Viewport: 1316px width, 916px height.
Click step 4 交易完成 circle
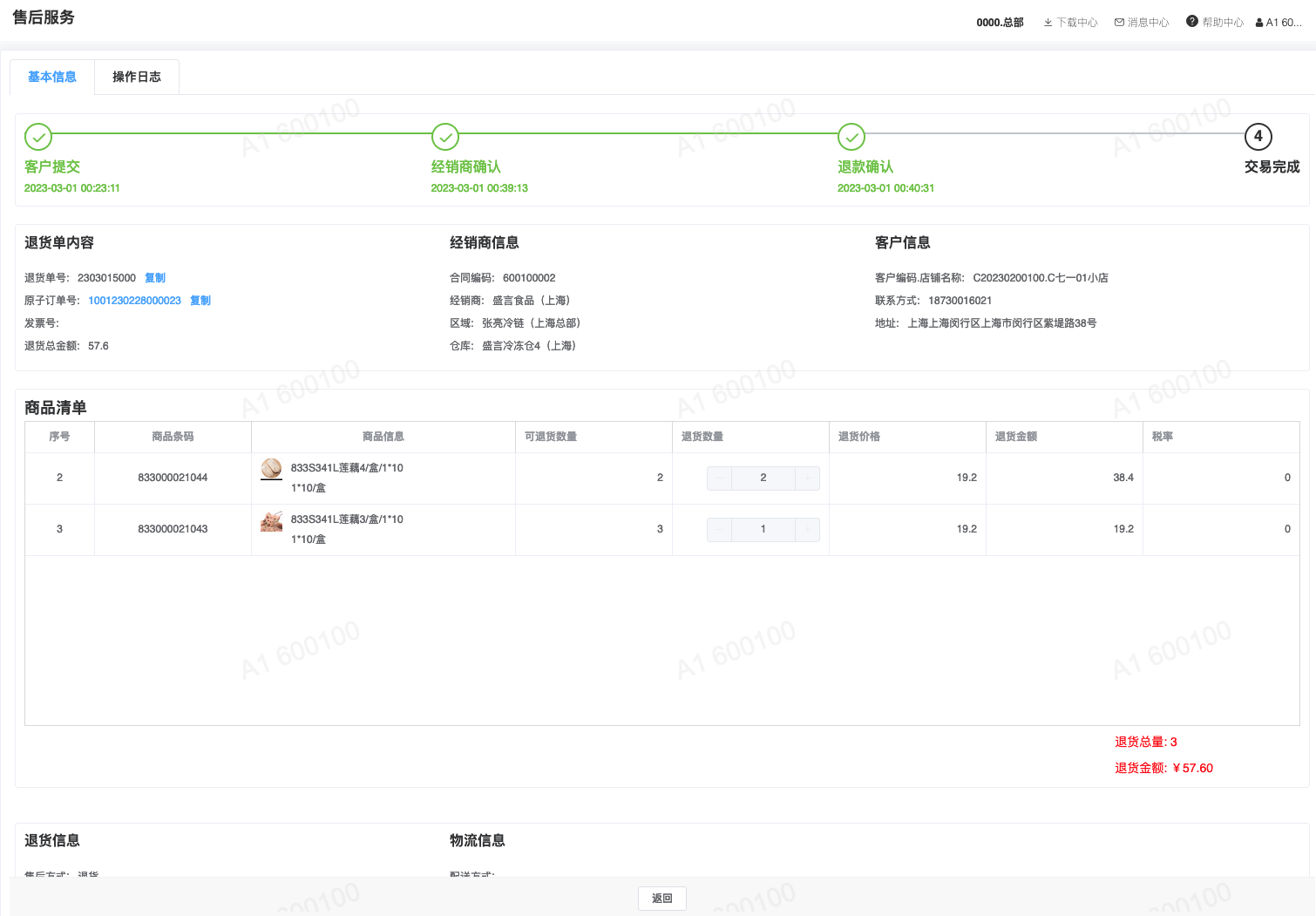[x=1258, y=137]
